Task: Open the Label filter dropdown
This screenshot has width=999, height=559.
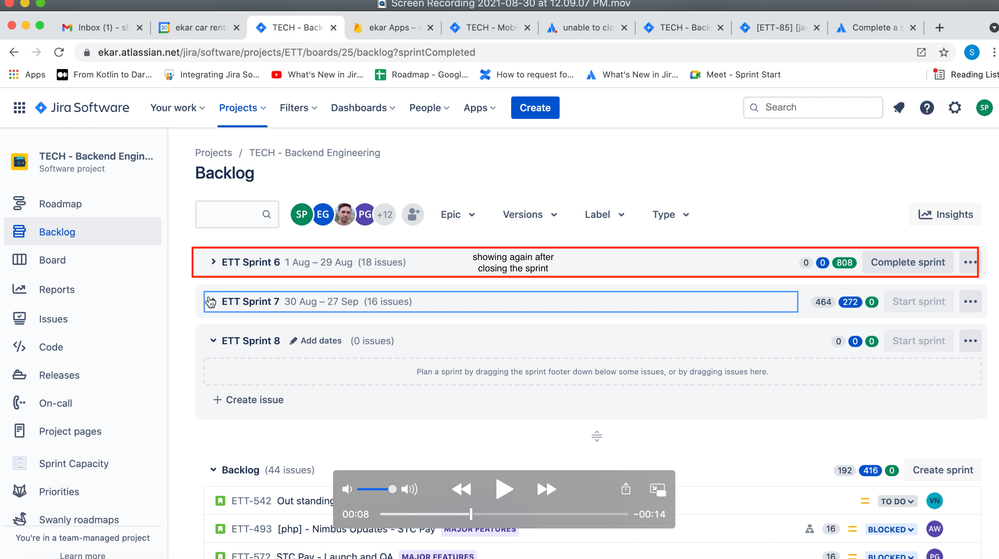Action: [604, 215]
